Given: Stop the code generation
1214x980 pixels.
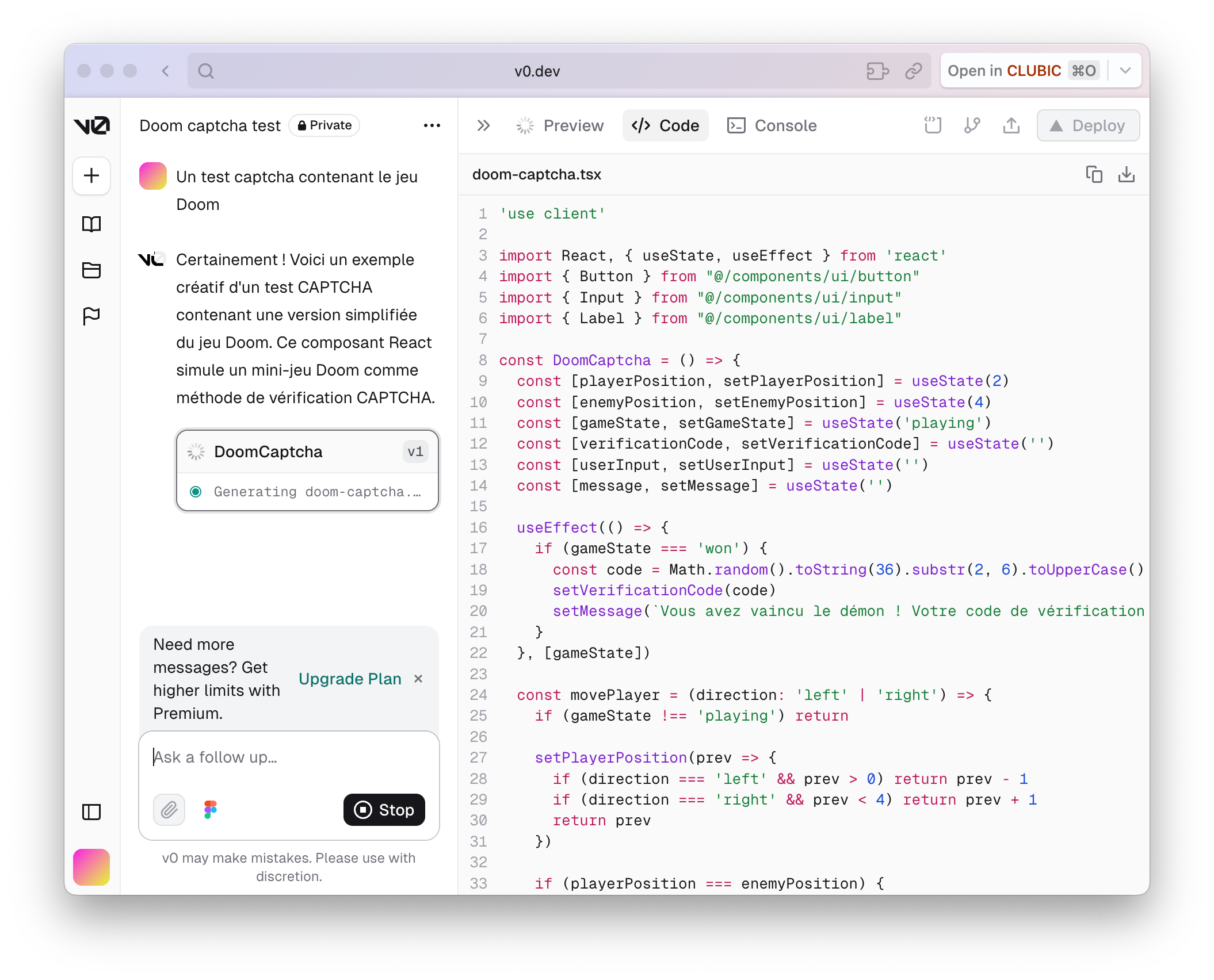Looking at the screenshot, I should coord(384,810).
